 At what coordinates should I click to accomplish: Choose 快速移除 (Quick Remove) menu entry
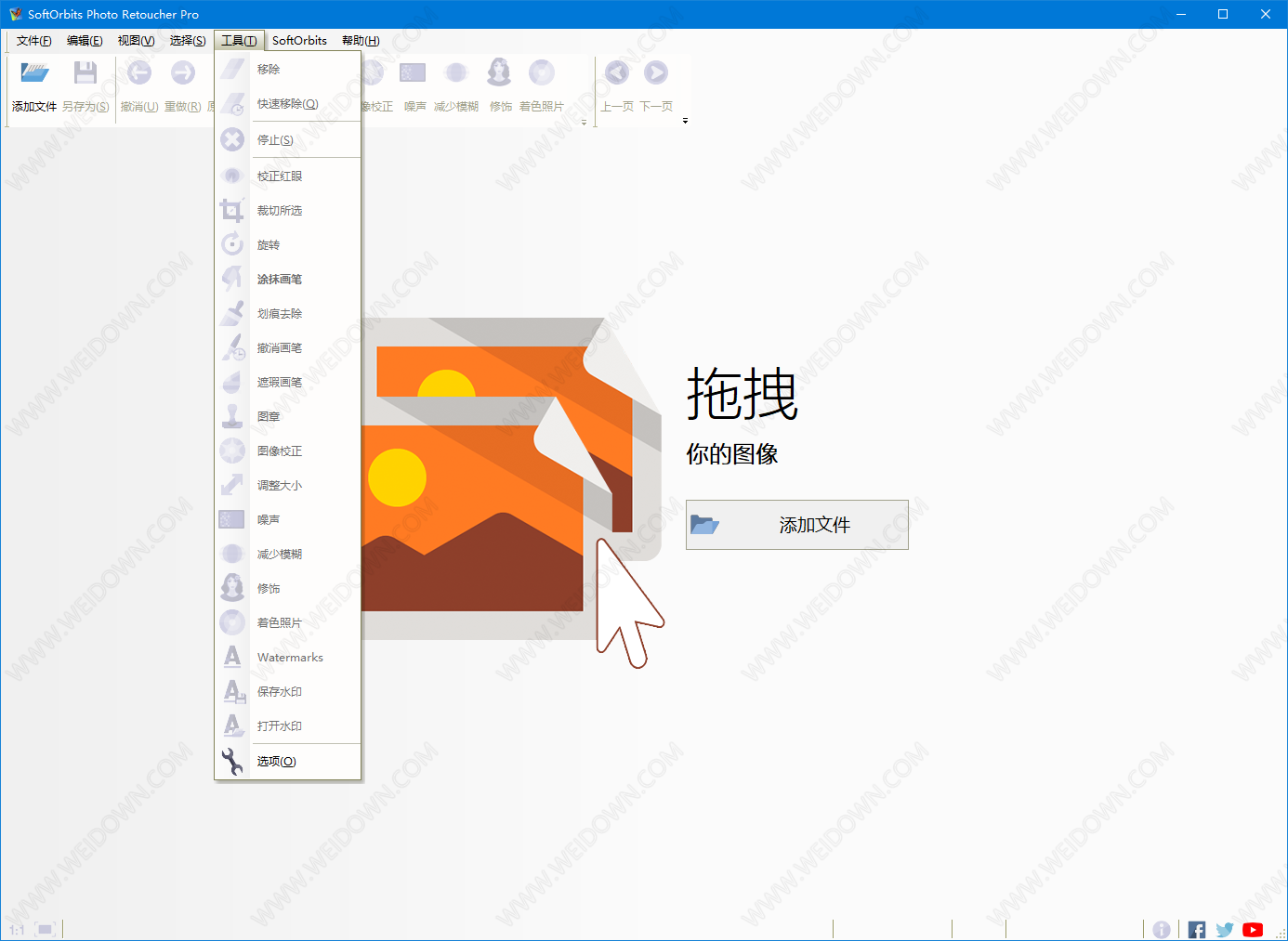(x=288, y=104)
